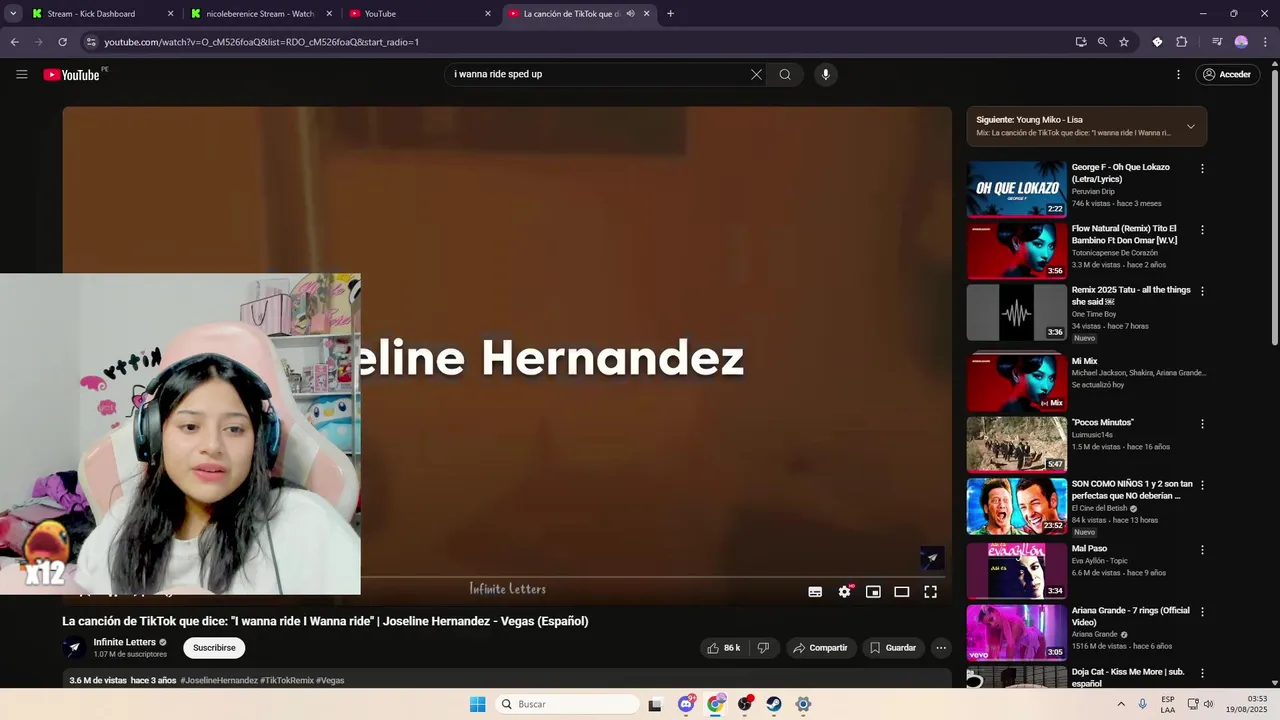Open the player settings gear
This screenshot has width=1280, height=720.
844,592
